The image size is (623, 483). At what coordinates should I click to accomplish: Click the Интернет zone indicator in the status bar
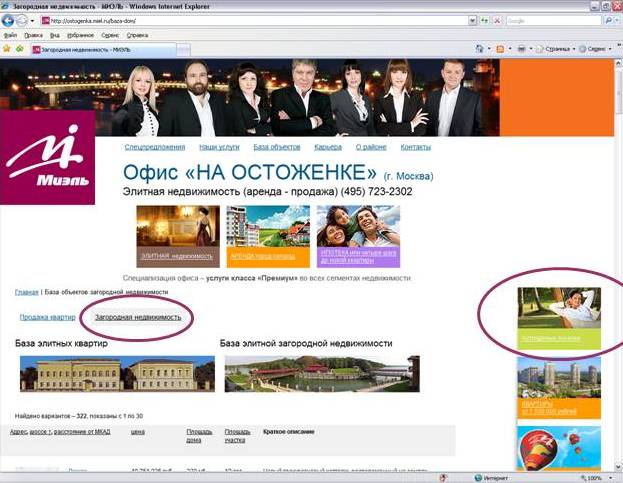click(491, 478)
